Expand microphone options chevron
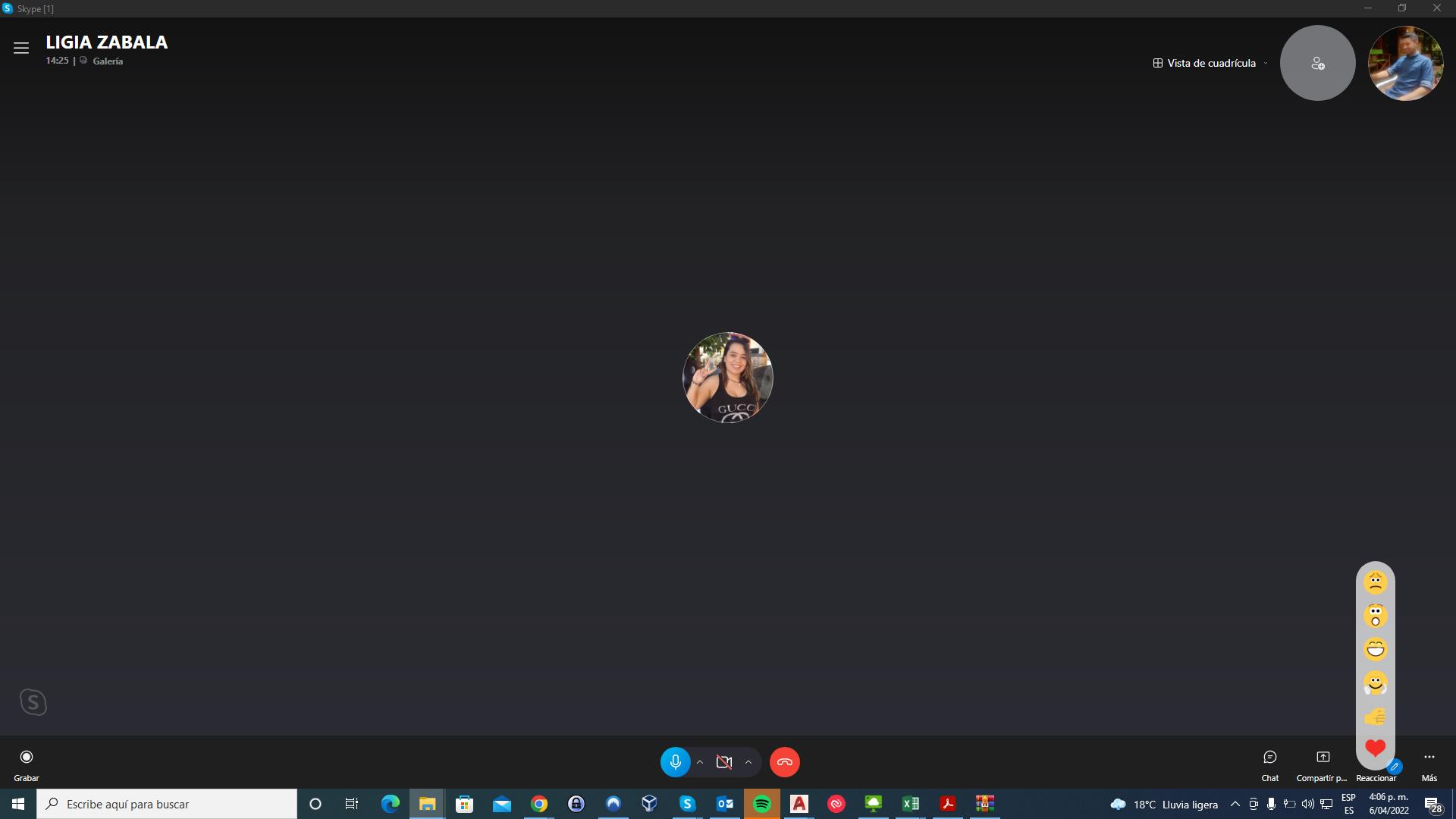1456x819 pixels. [700, 762]
